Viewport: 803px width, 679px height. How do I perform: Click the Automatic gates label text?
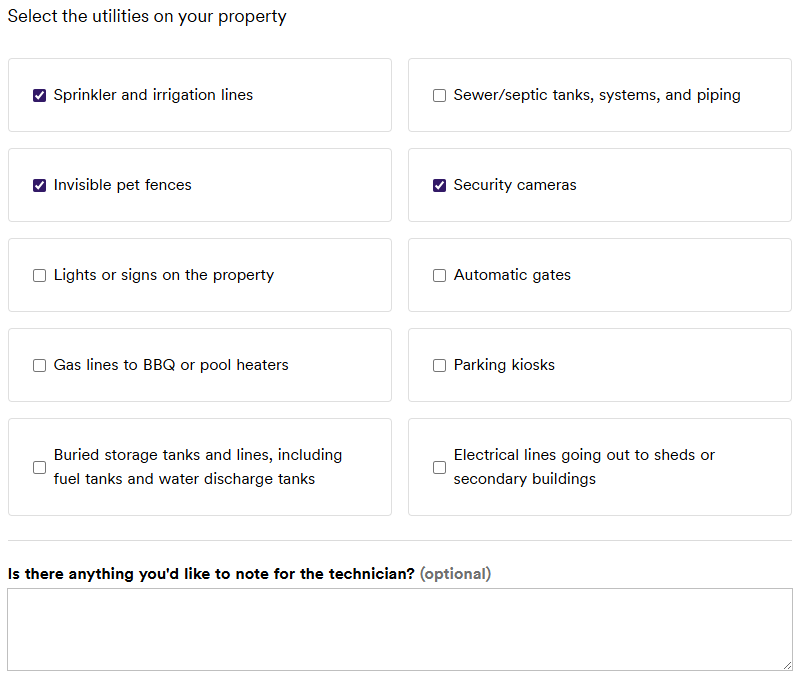coord(514,275)
